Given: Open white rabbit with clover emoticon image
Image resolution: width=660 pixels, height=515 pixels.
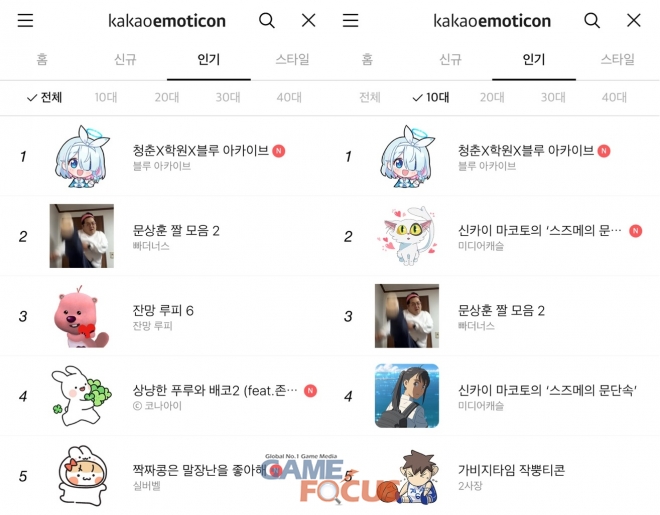Looking at the screenshot, I should (81, 396).
